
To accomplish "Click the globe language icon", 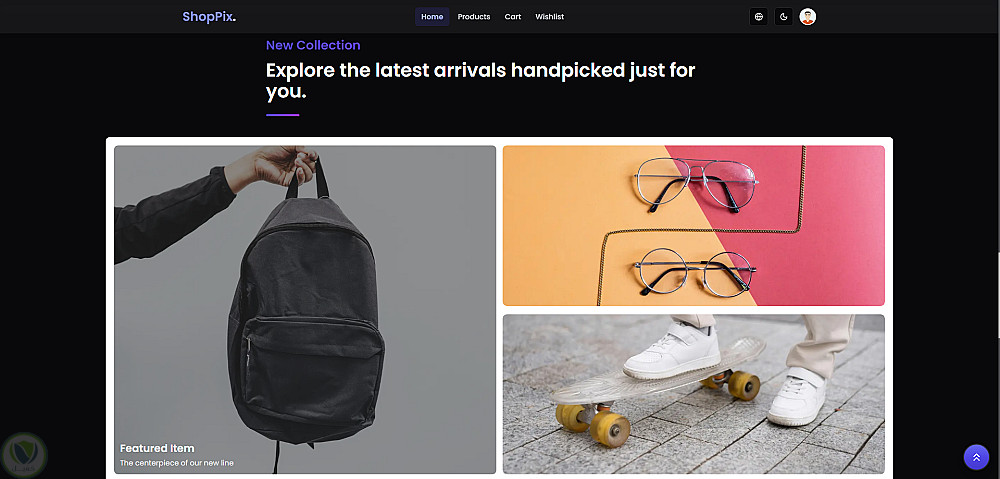I will click(758, 17).
